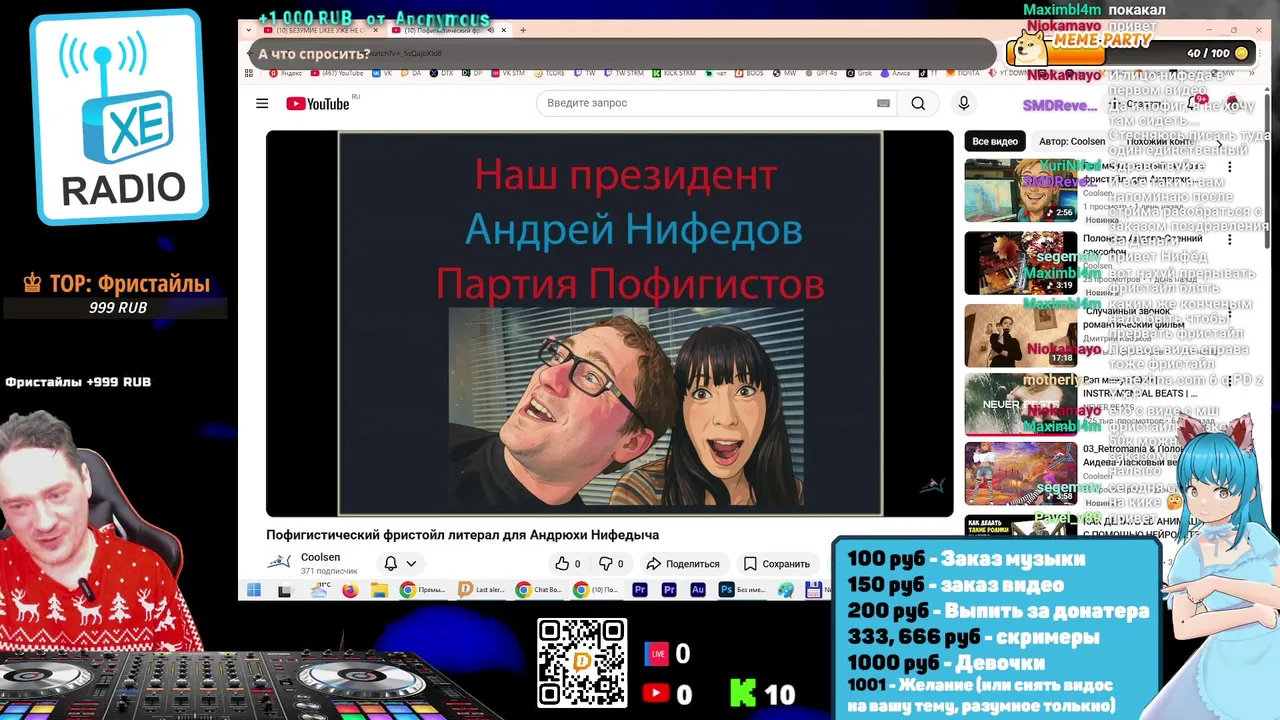Image resolution: width=1280 pixels, height=720 pixels.
Task: Open the ПОЧТА bookmark
Action: pyautogui.click(x=962, y=73)
